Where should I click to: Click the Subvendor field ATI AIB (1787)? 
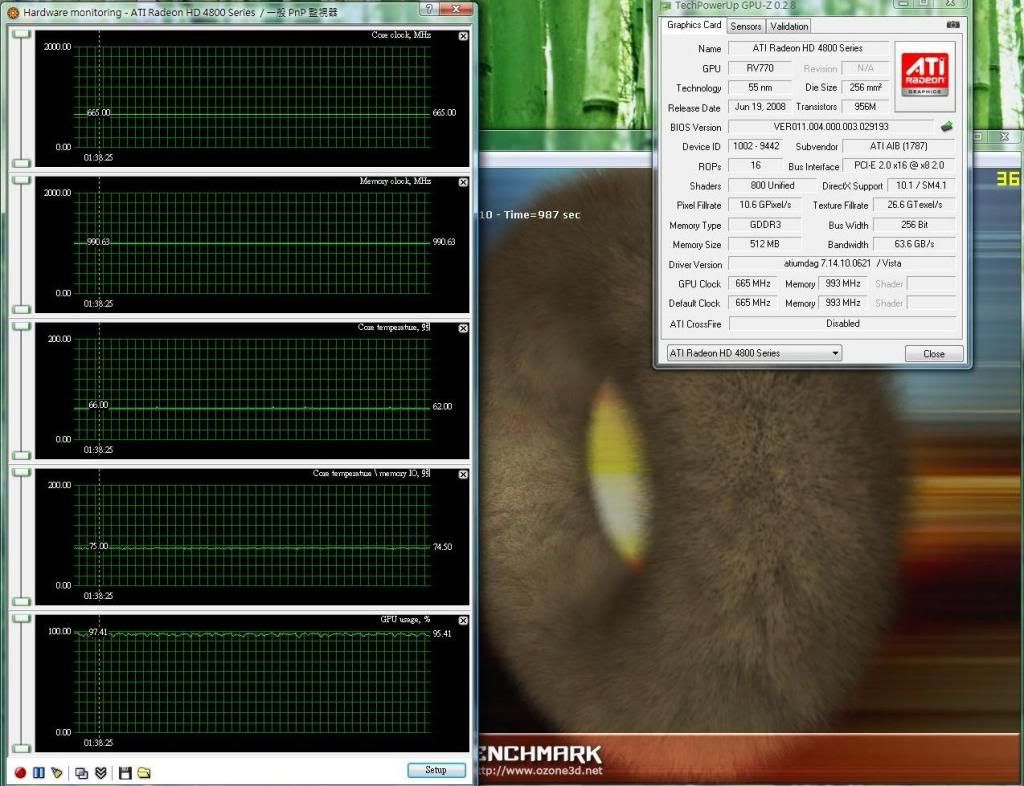899,146
